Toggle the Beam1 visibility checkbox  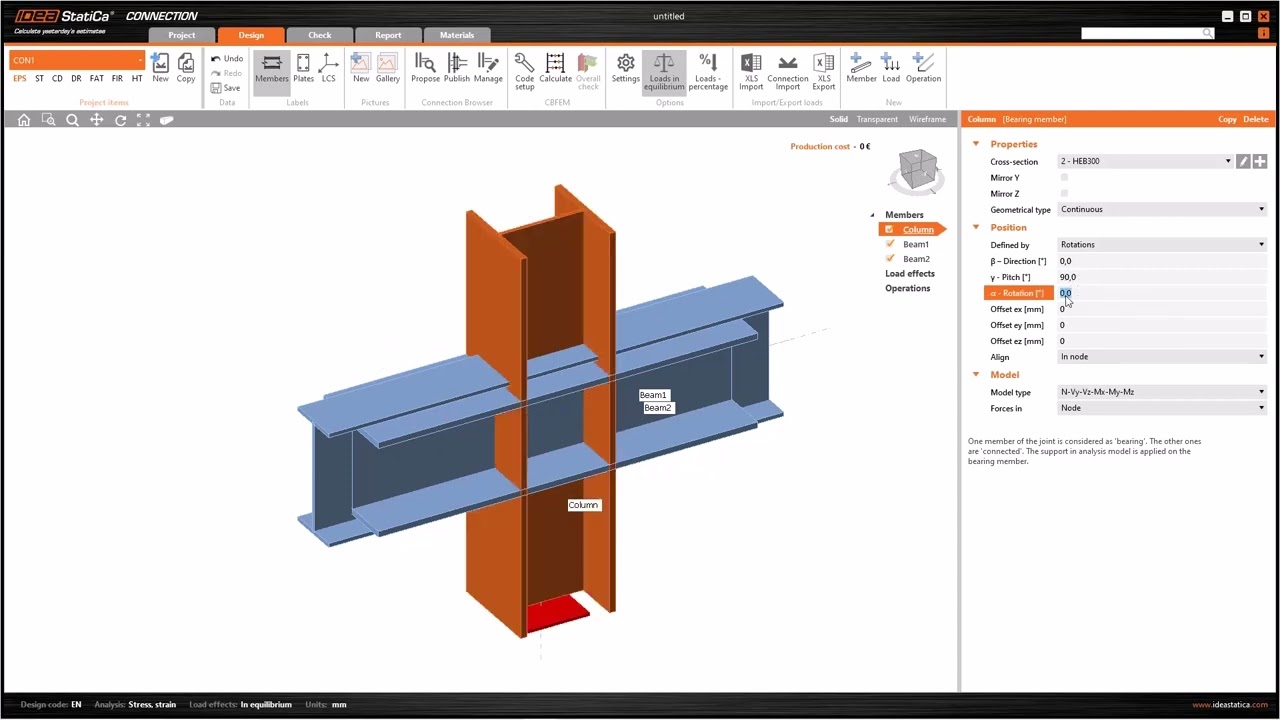tap(890, 243)
